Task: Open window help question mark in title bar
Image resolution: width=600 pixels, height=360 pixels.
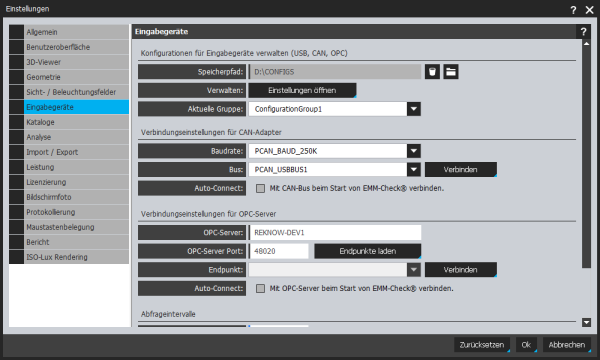Action: 573,10
